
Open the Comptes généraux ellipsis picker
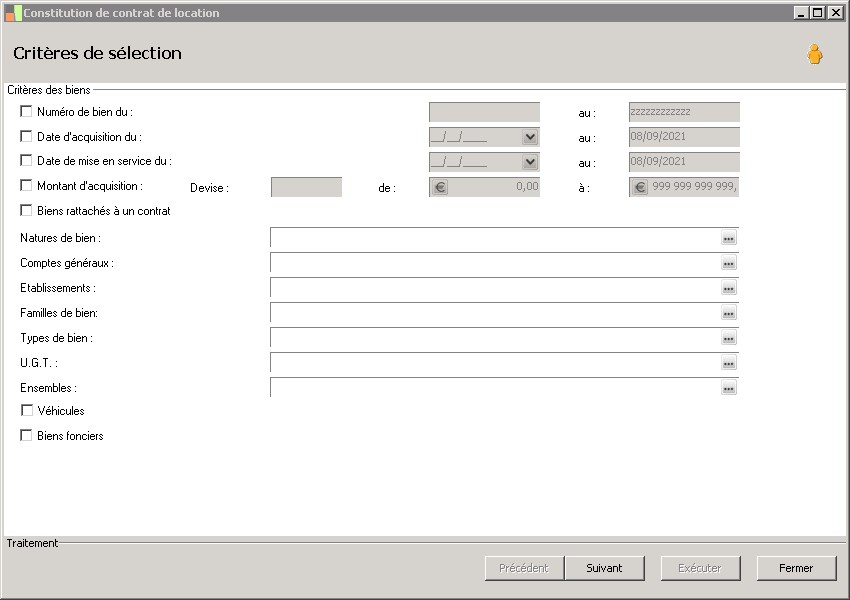(729, 263)
